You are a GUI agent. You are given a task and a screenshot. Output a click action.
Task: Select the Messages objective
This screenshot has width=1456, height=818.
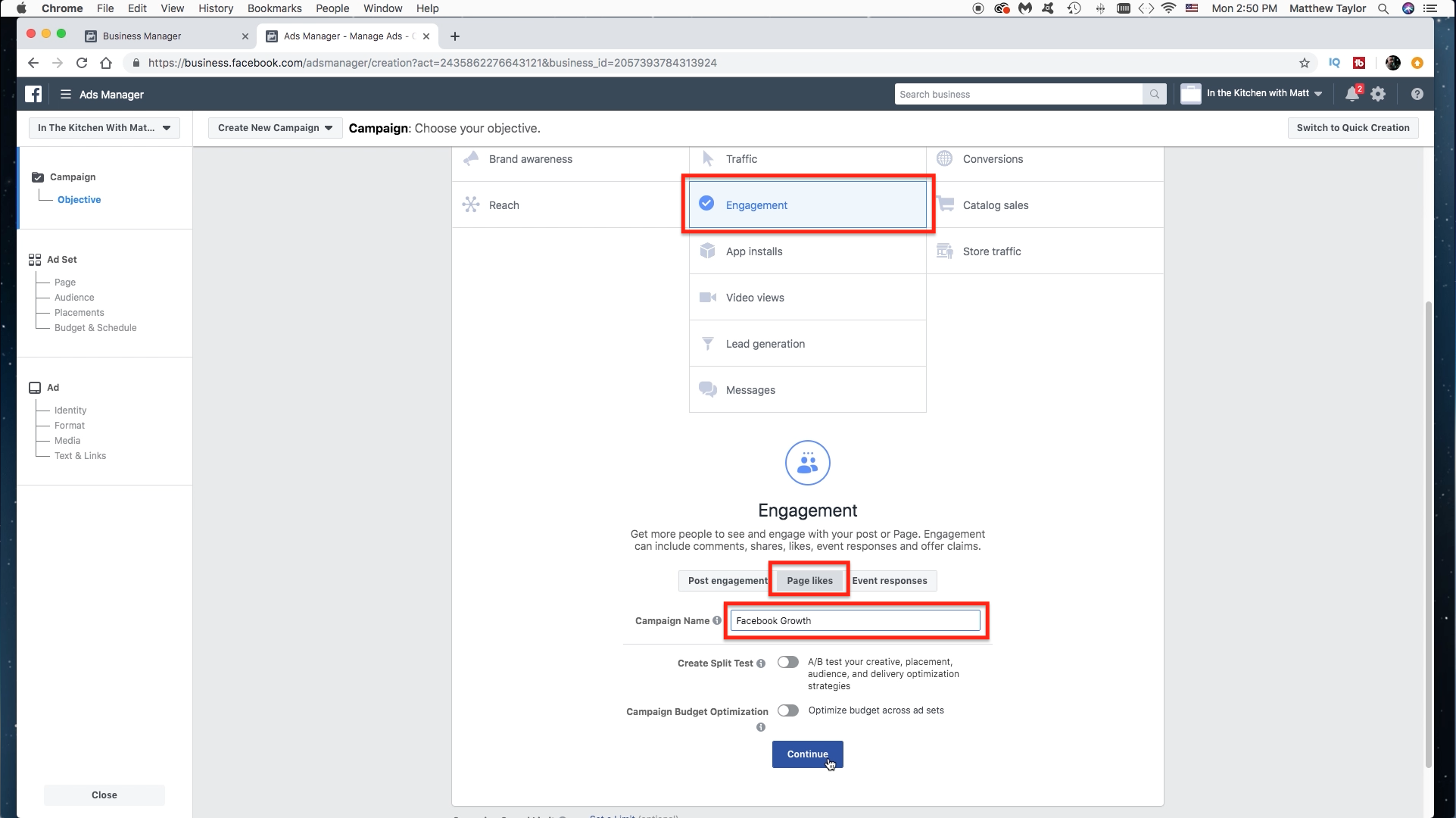[x=807, y=390]
